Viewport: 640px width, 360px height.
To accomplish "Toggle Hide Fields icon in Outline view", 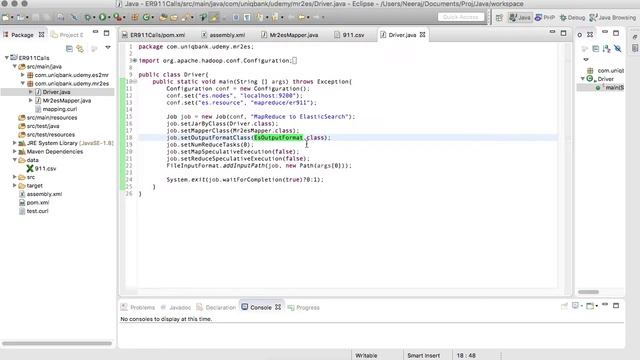I will pyautogui.click(x=618, y=49).
